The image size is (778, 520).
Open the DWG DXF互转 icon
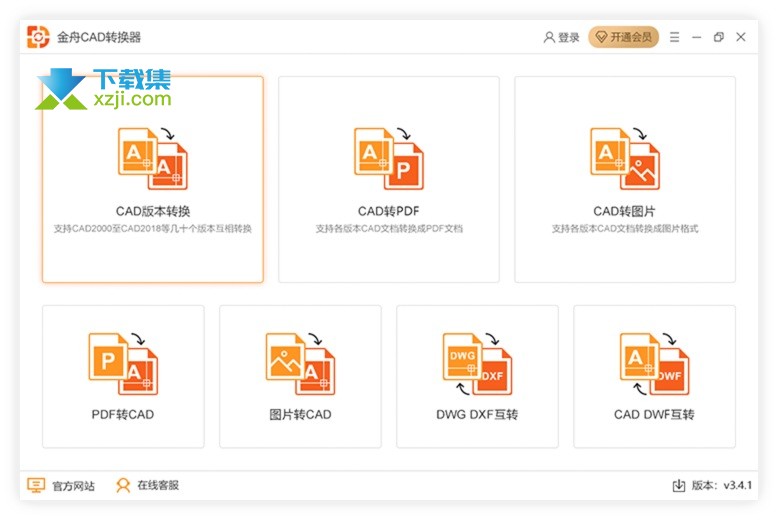click(x=477, y=365)
